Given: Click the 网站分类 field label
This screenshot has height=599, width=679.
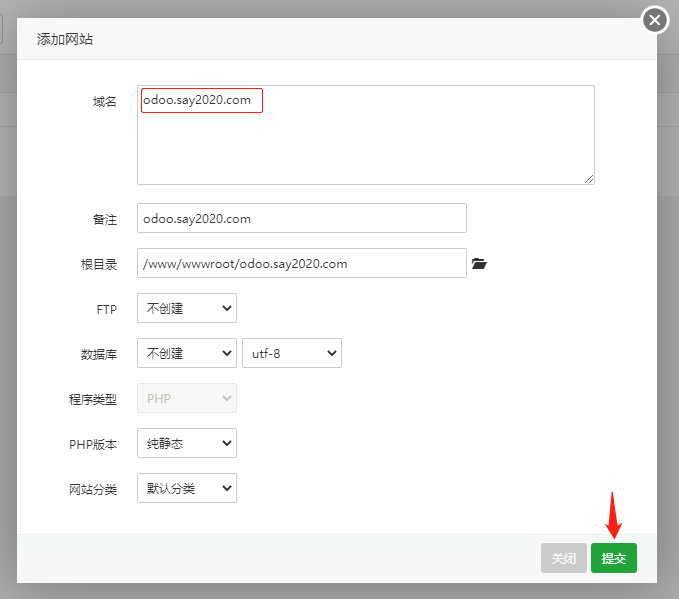Looking at the screenshot, I should click(93, 489).
